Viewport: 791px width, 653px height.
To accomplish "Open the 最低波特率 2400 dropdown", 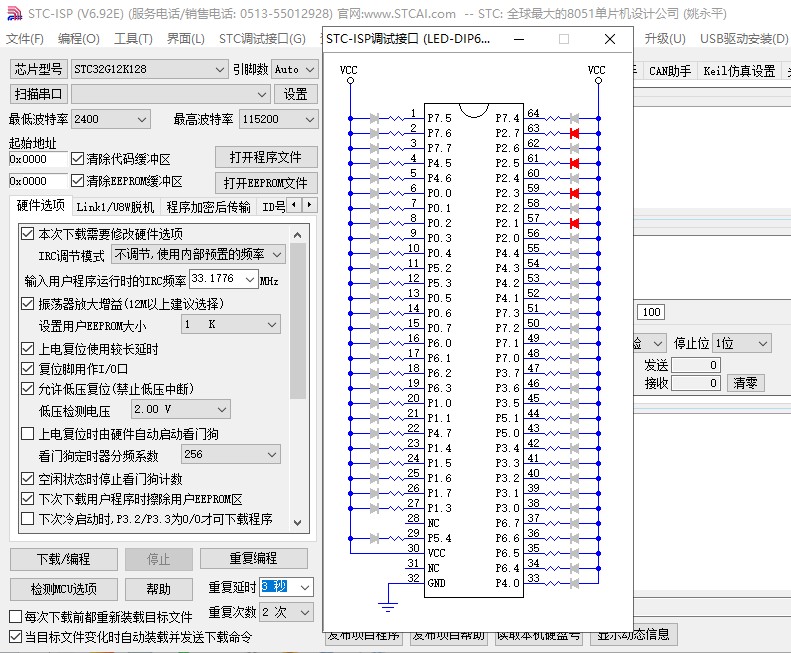I will pos(111,119).
